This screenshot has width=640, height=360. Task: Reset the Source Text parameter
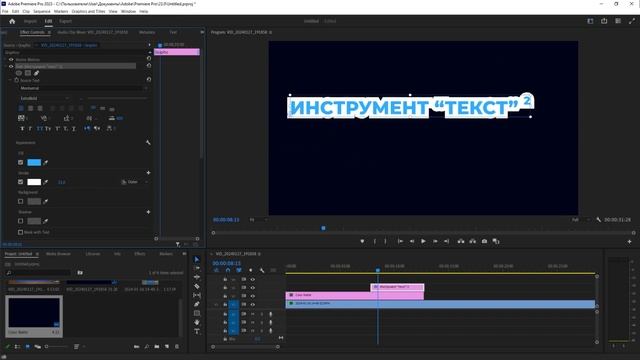coord(149,79)
